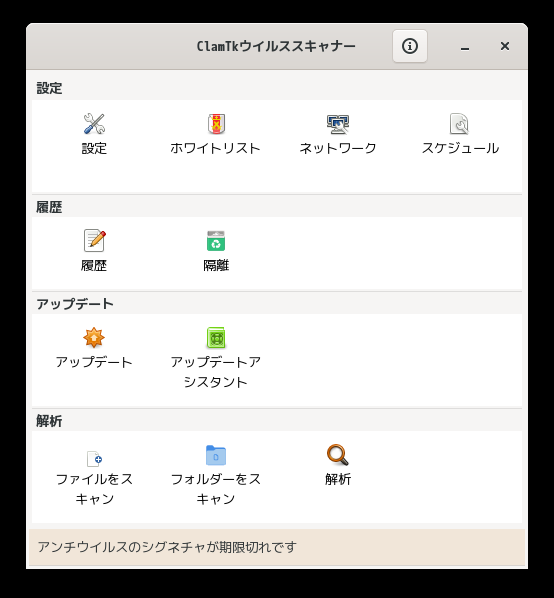Click the ClamTkウイルススキャナー title bar text

tap(276, 46)
